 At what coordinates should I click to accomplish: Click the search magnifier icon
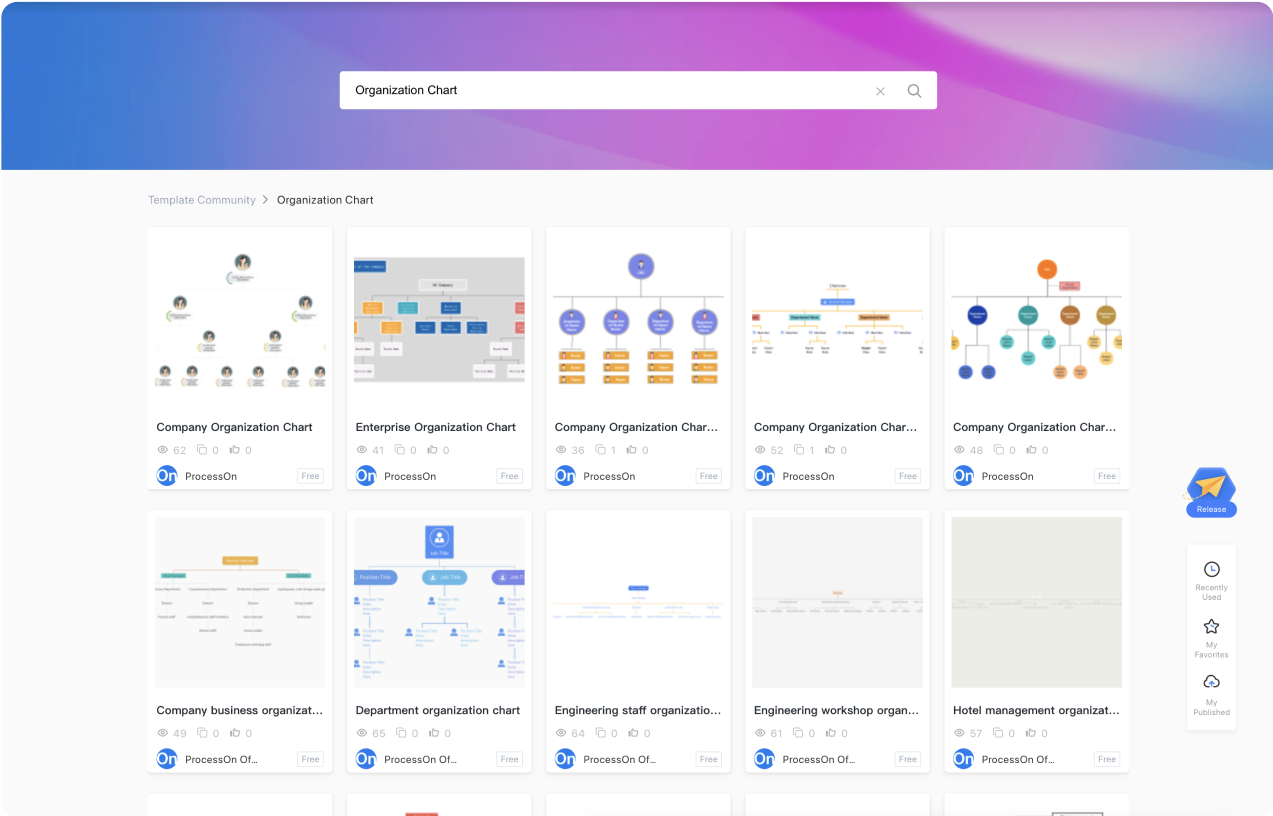click(x=914, y=91)
